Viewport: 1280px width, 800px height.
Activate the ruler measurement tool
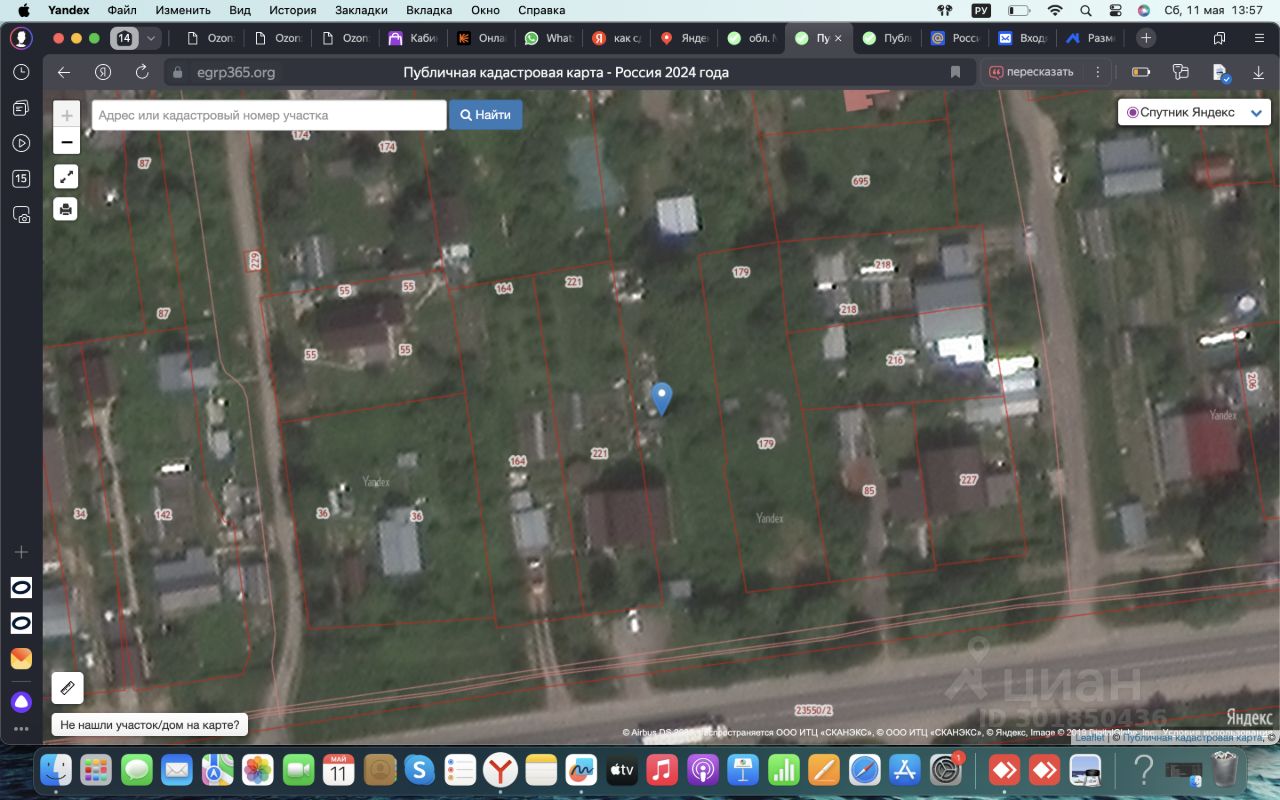click(x=68, y=688)
